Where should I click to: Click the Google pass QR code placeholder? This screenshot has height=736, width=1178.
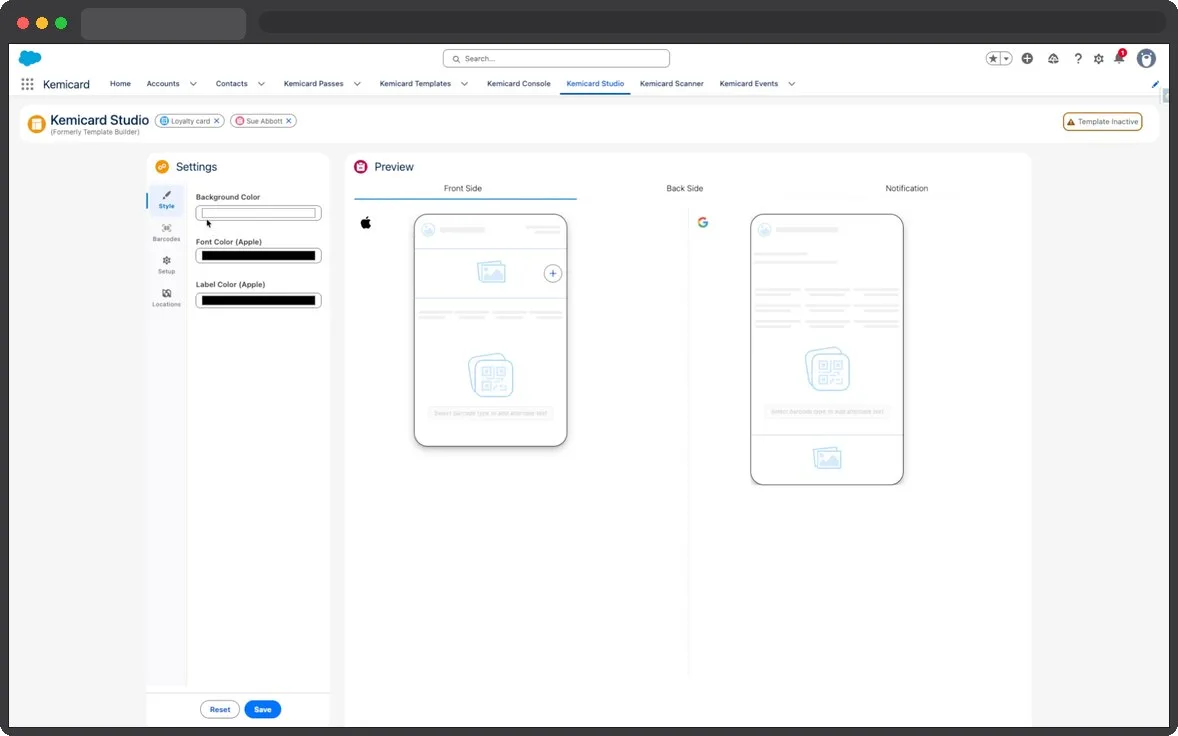click(x=827, y=369)
